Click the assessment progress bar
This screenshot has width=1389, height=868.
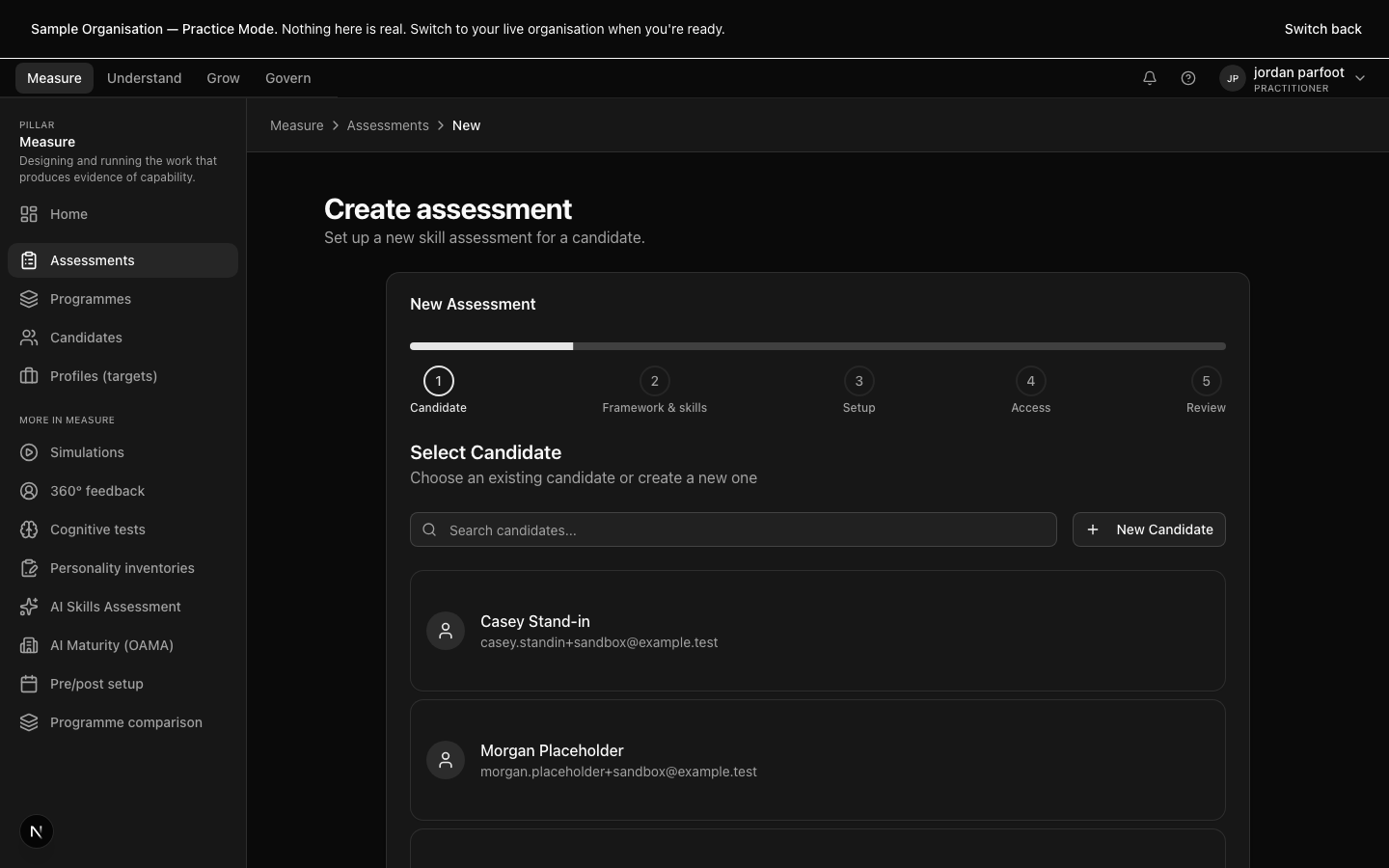point(818,346)
